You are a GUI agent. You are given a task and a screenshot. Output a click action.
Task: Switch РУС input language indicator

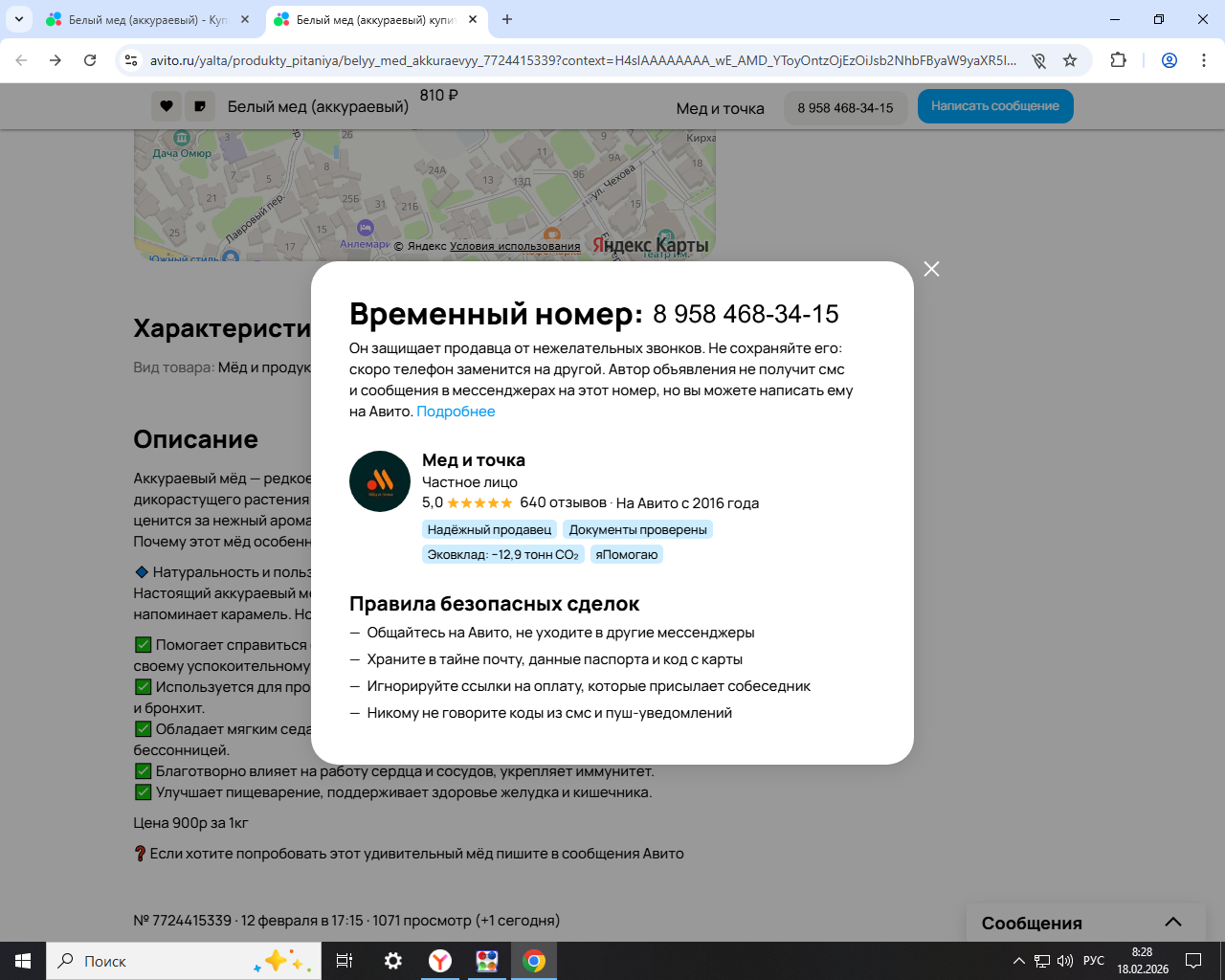1094,961
